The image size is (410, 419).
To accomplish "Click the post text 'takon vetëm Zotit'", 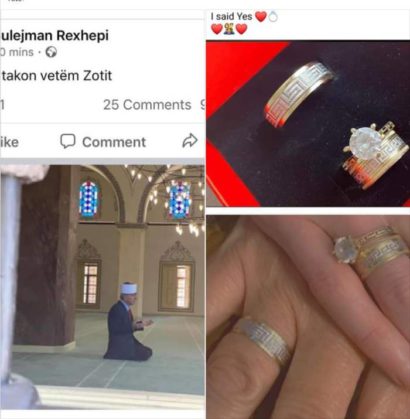I will (x=56, y=76).
